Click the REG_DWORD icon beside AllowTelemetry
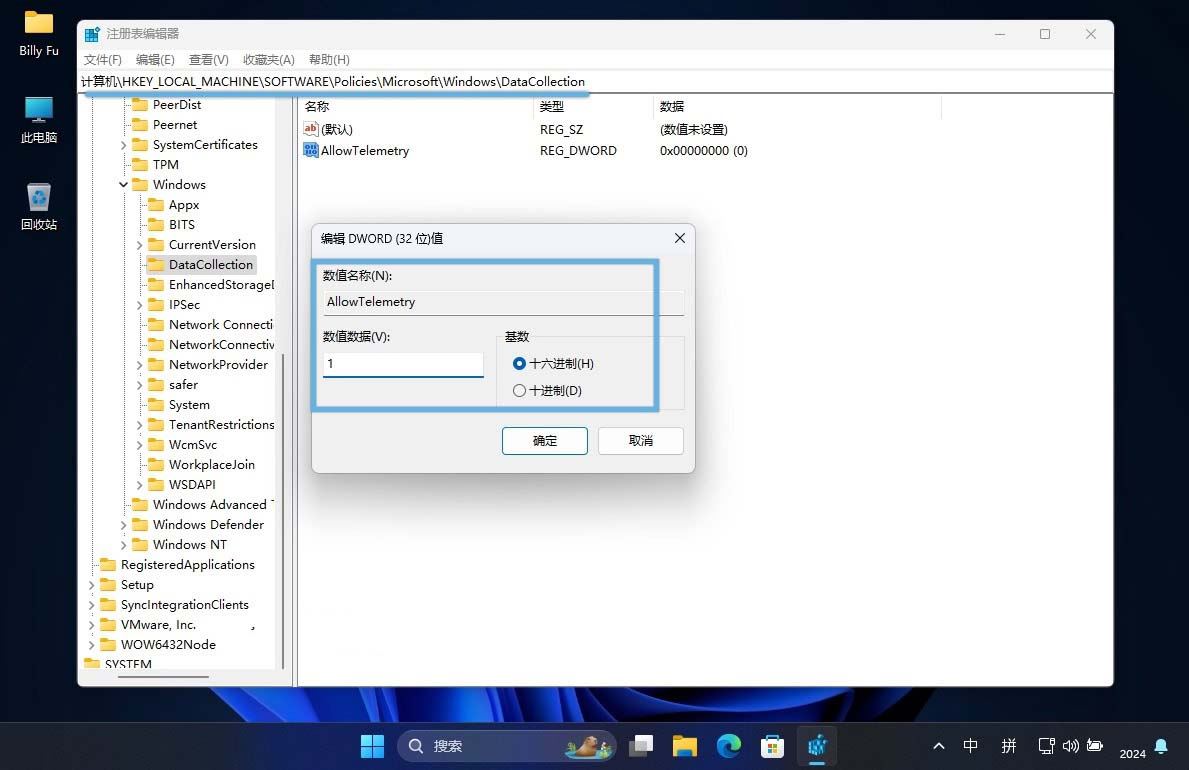Screen dimensions: 1189x770 [310, 150]
